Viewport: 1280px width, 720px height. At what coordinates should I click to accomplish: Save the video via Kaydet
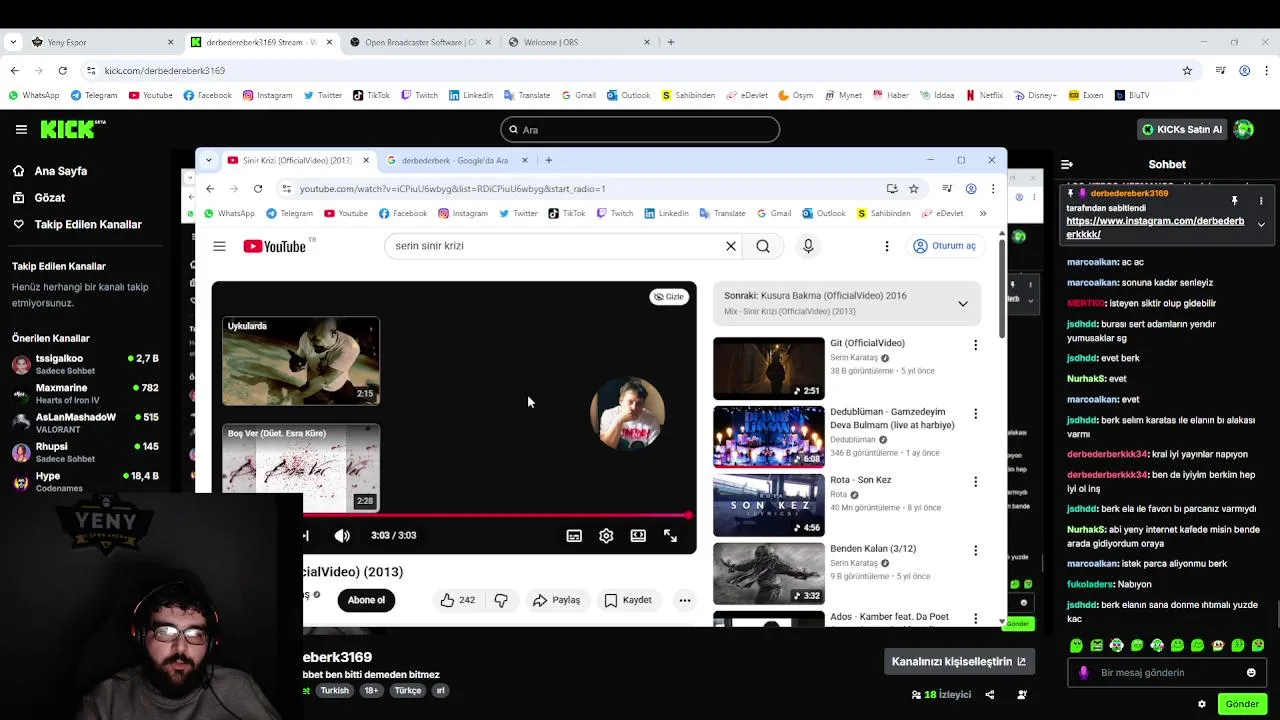coord(628,600)
